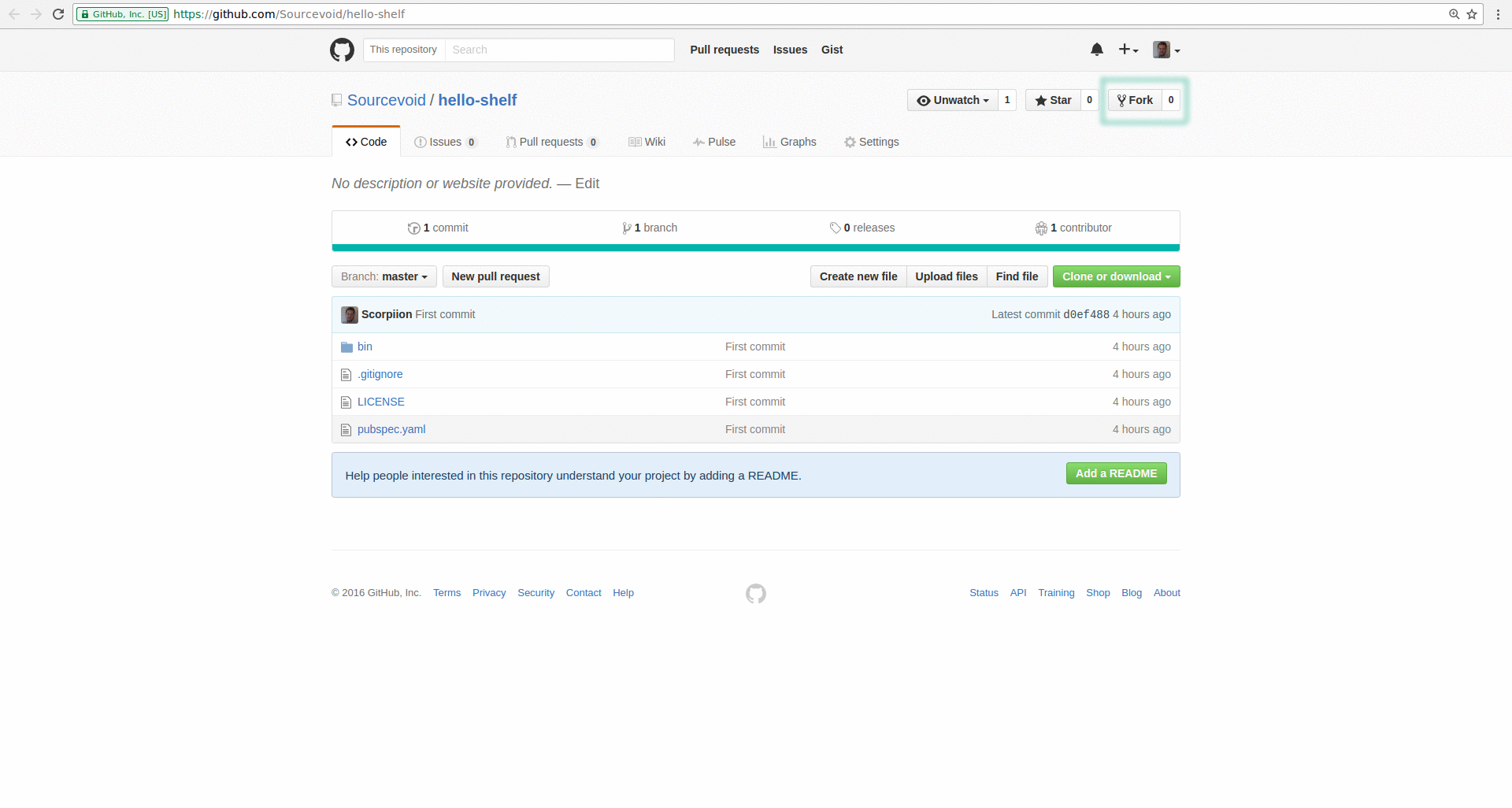Open the GitHub home via octocat logo

click(x=342, y=50)
